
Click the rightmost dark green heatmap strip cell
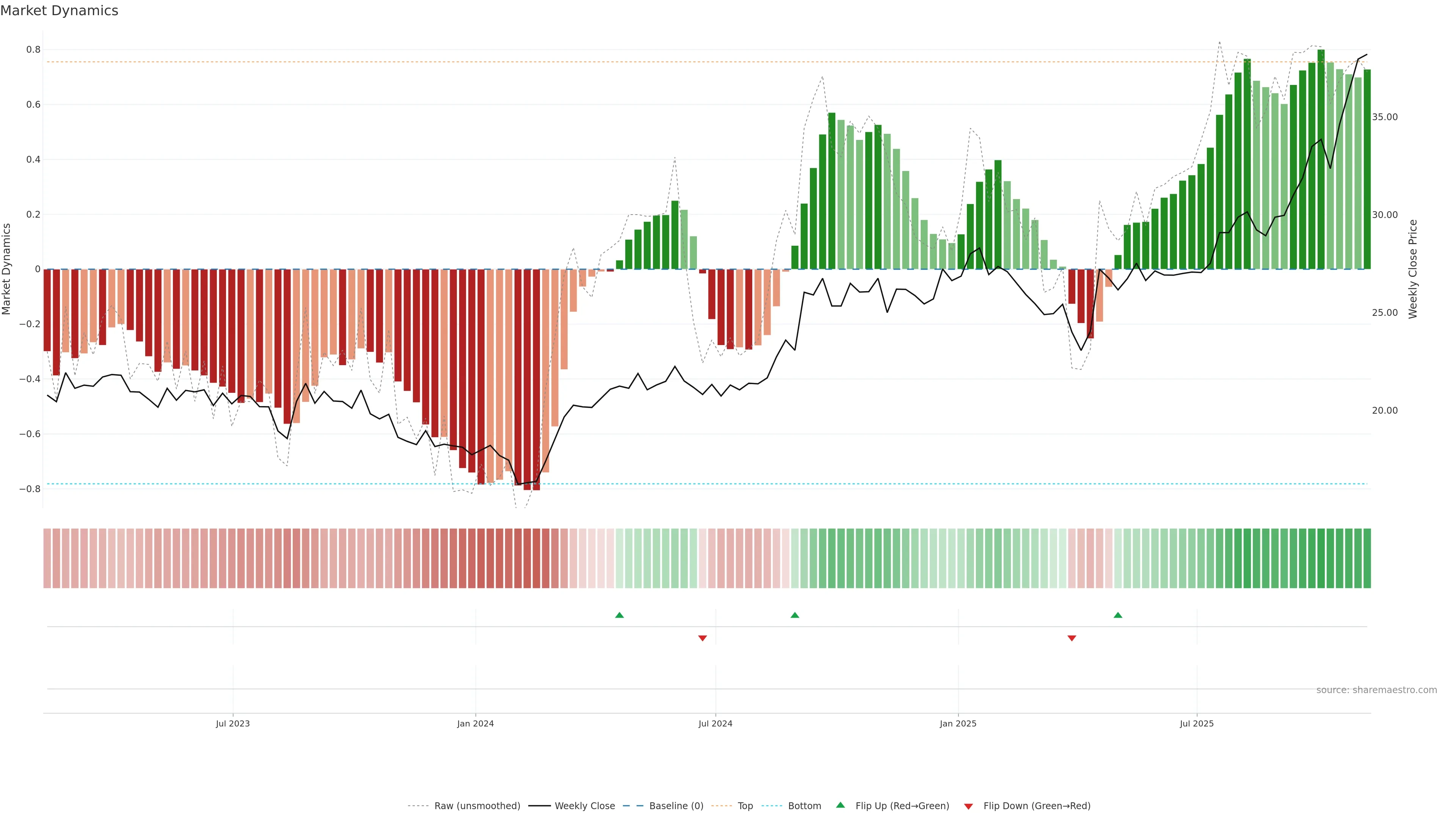click(1367, 558)
